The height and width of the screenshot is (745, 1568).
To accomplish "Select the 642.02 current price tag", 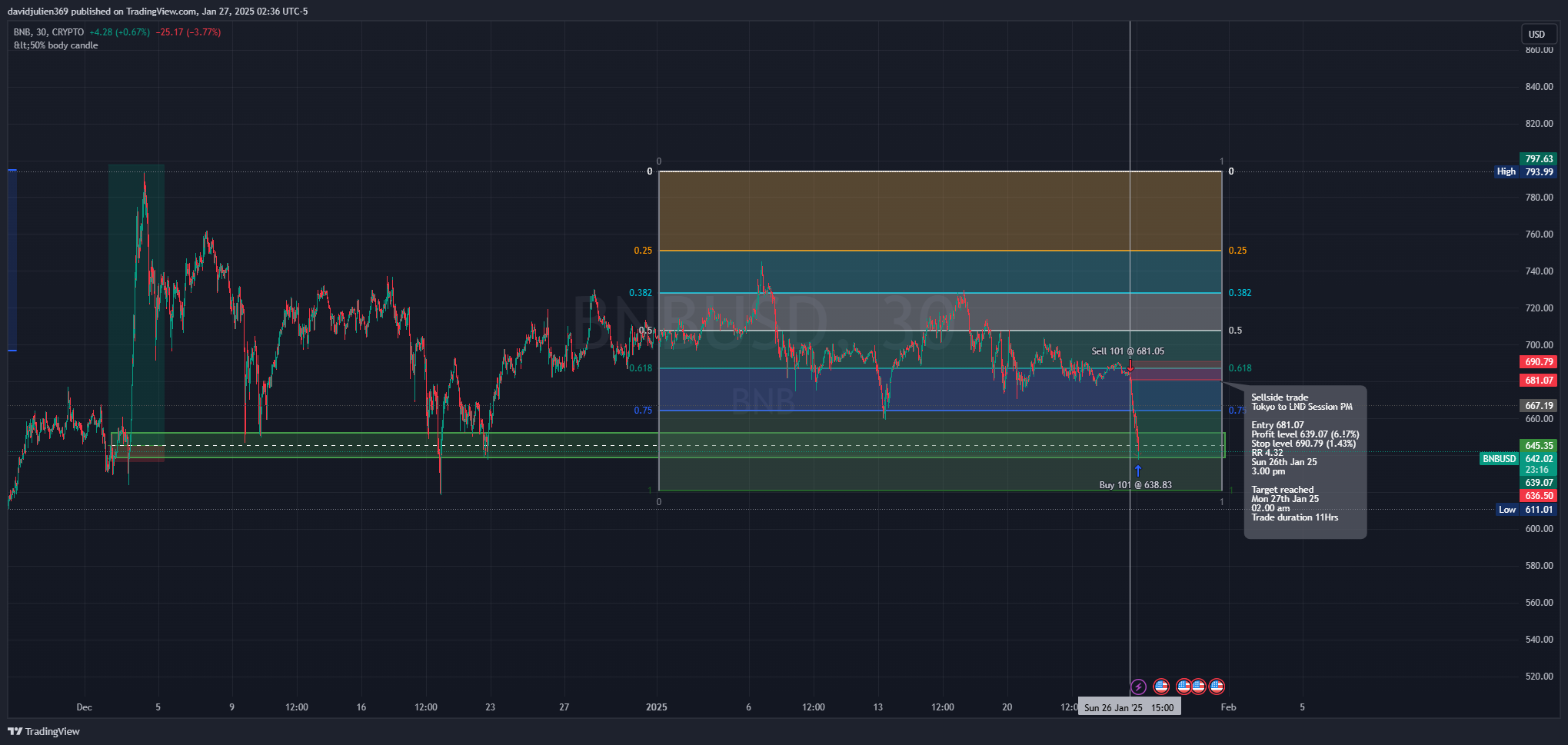I will point(1539,459).
